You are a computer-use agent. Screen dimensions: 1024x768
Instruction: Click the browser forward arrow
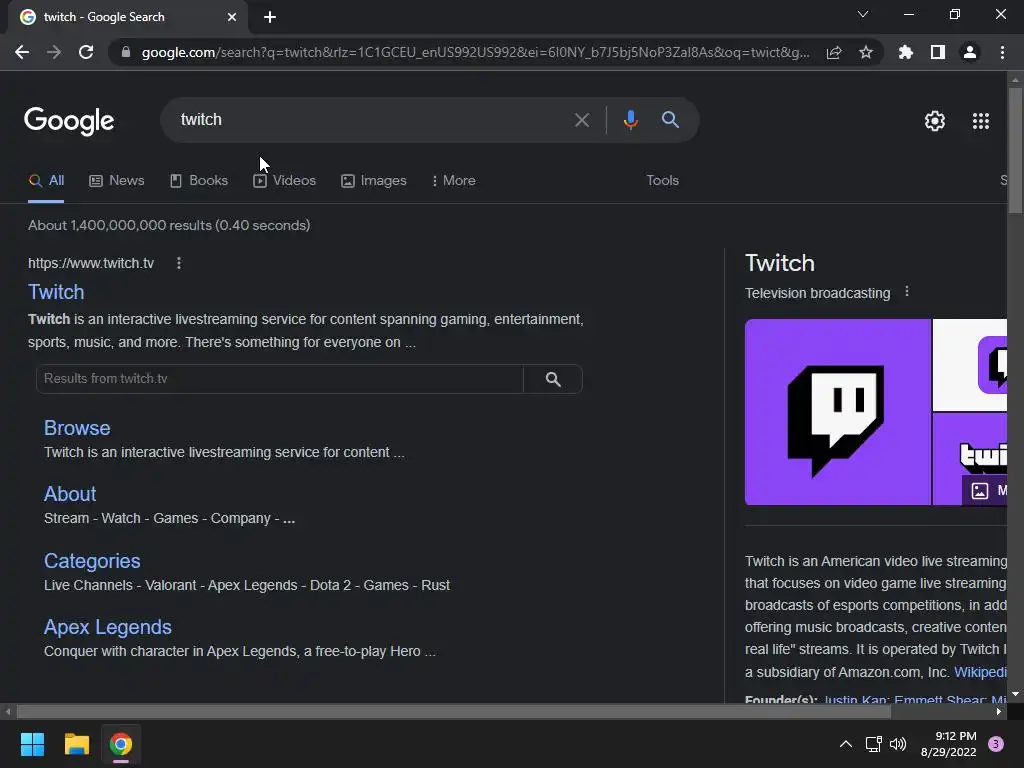coord(54,52)
